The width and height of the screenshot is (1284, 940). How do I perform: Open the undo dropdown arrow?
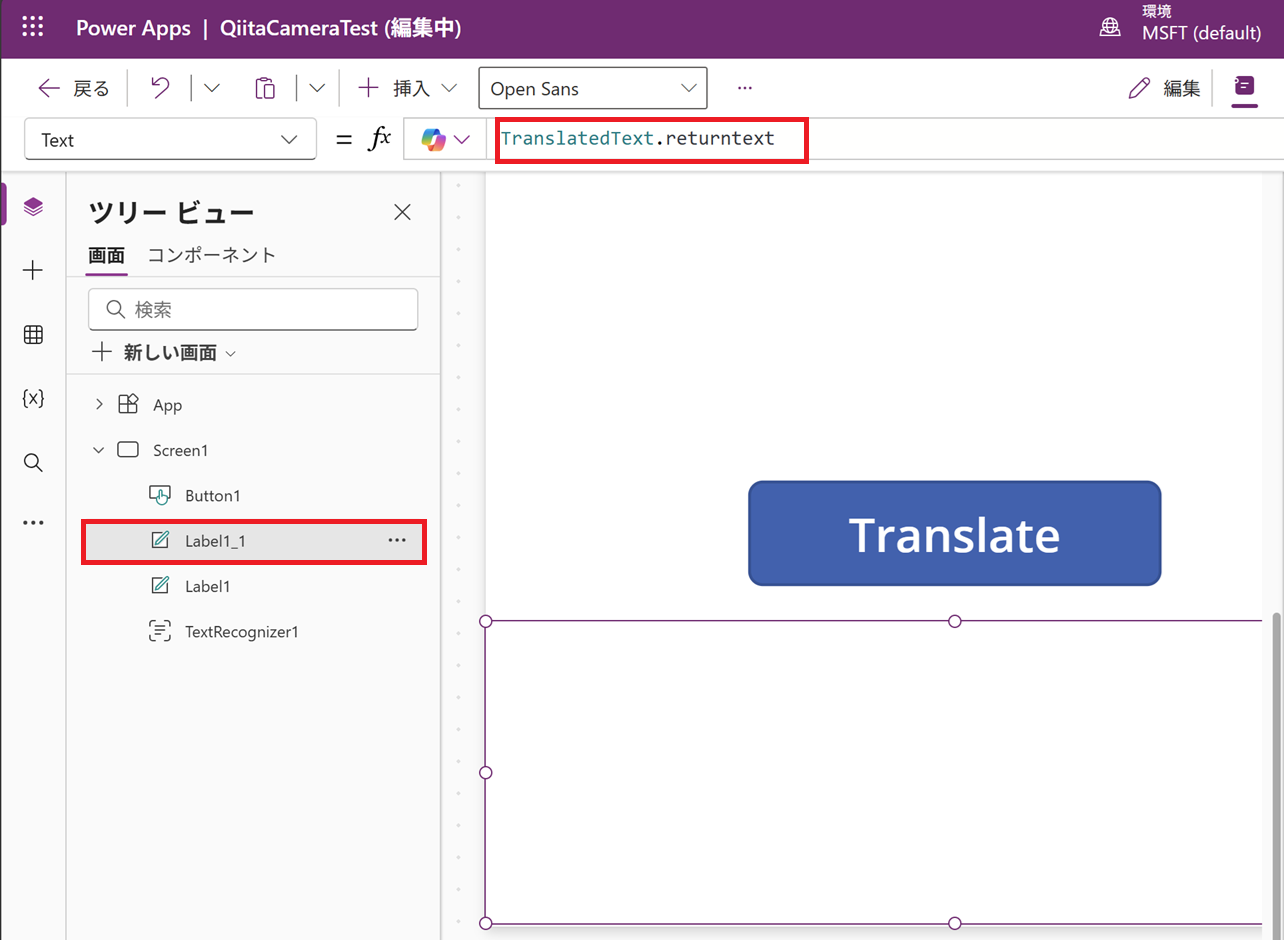pyautogui.click(x=212, y=88)
